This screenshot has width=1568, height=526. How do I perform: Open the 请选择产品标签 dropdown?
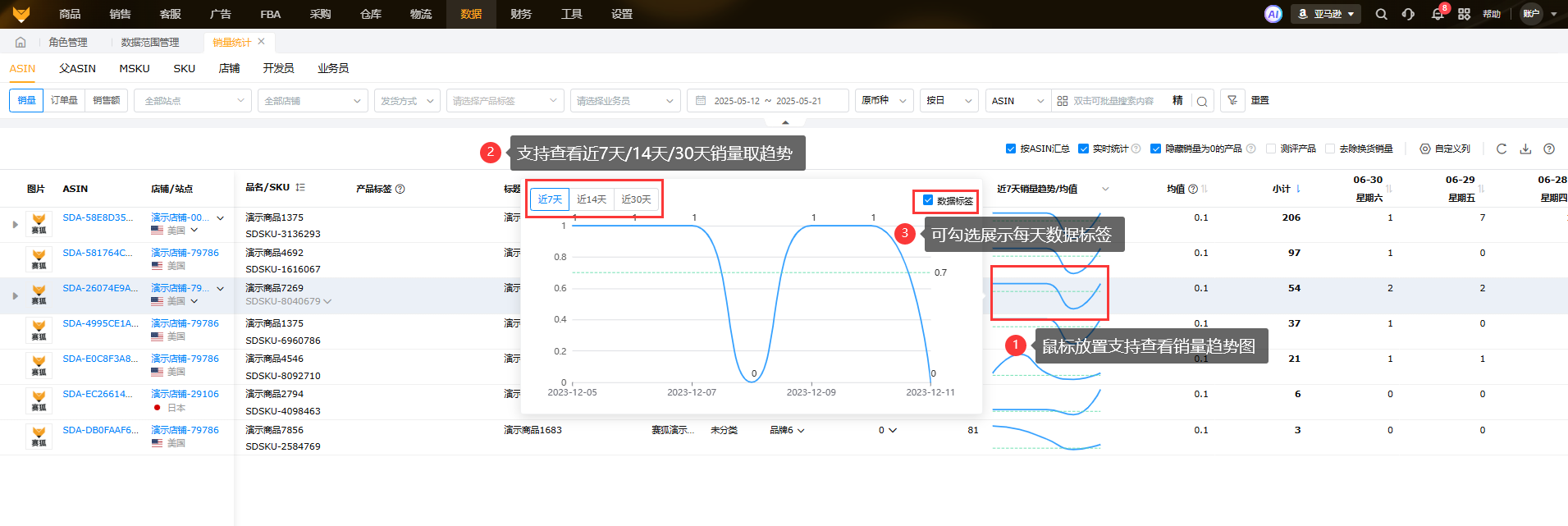point(505,101)
